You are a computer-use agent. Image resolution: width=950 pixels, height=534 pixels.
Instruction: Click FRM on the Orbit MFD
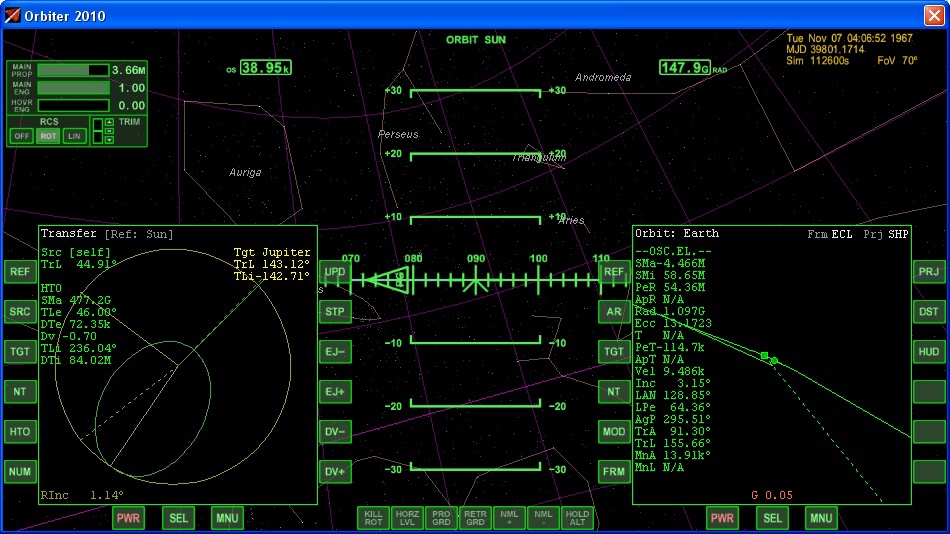coord(614,472)
